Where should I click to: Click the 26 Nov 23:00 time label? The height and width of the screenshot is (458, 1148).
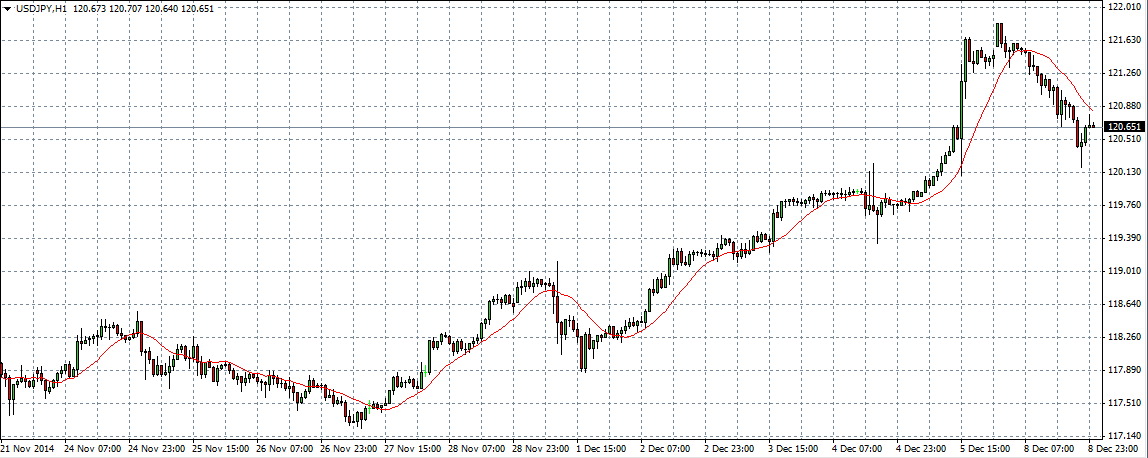coord(348,447)
